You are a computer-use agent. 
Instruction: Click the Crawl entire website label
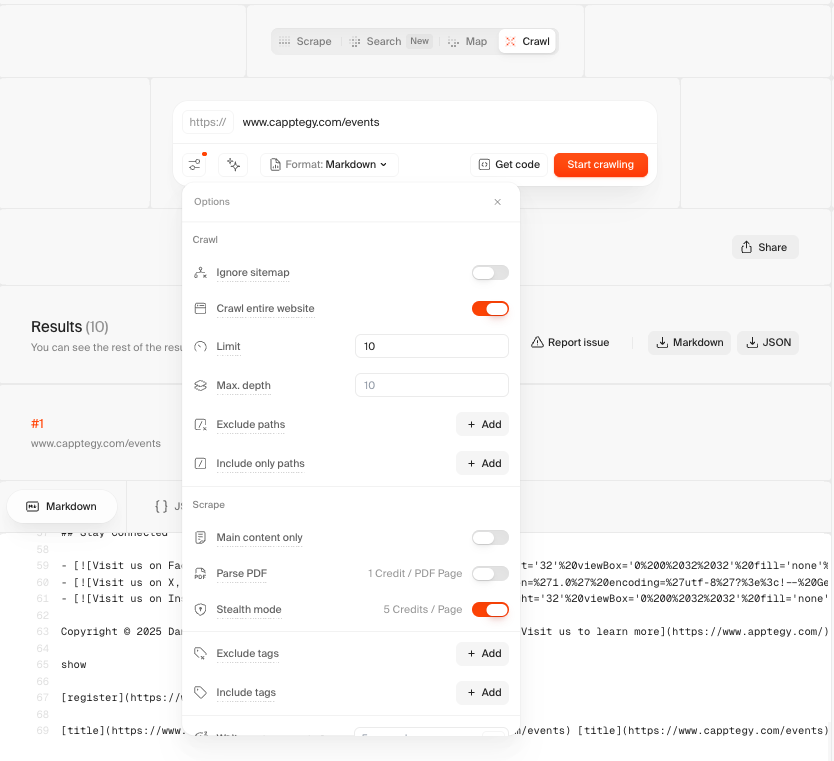[265, 308]
